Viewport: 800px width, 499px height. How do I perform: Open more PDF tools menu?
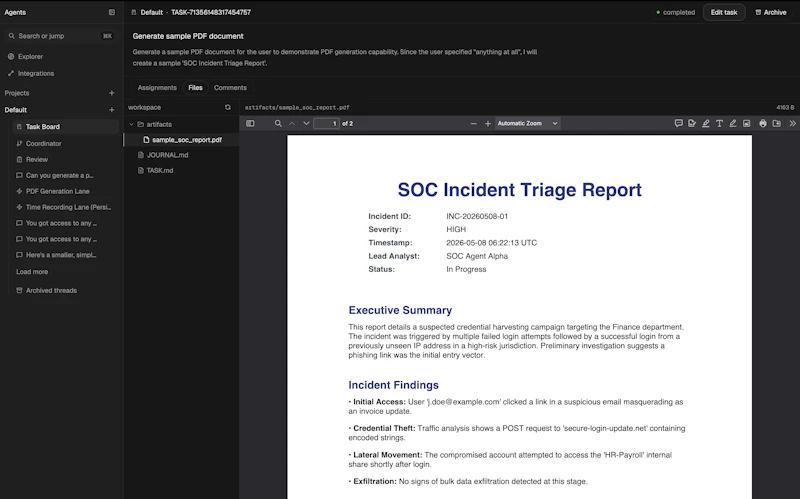pyautogui.click(x=792, y=123)
